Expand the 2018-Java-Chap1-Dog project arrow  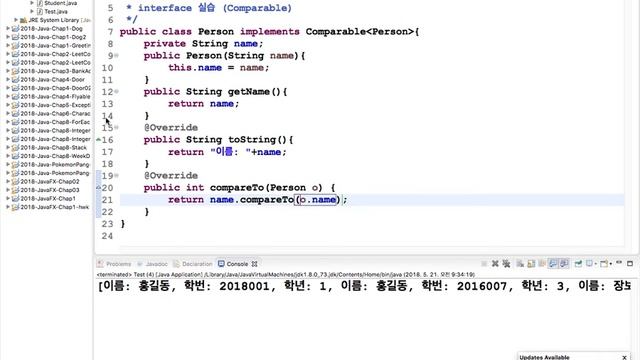point(8,29)
